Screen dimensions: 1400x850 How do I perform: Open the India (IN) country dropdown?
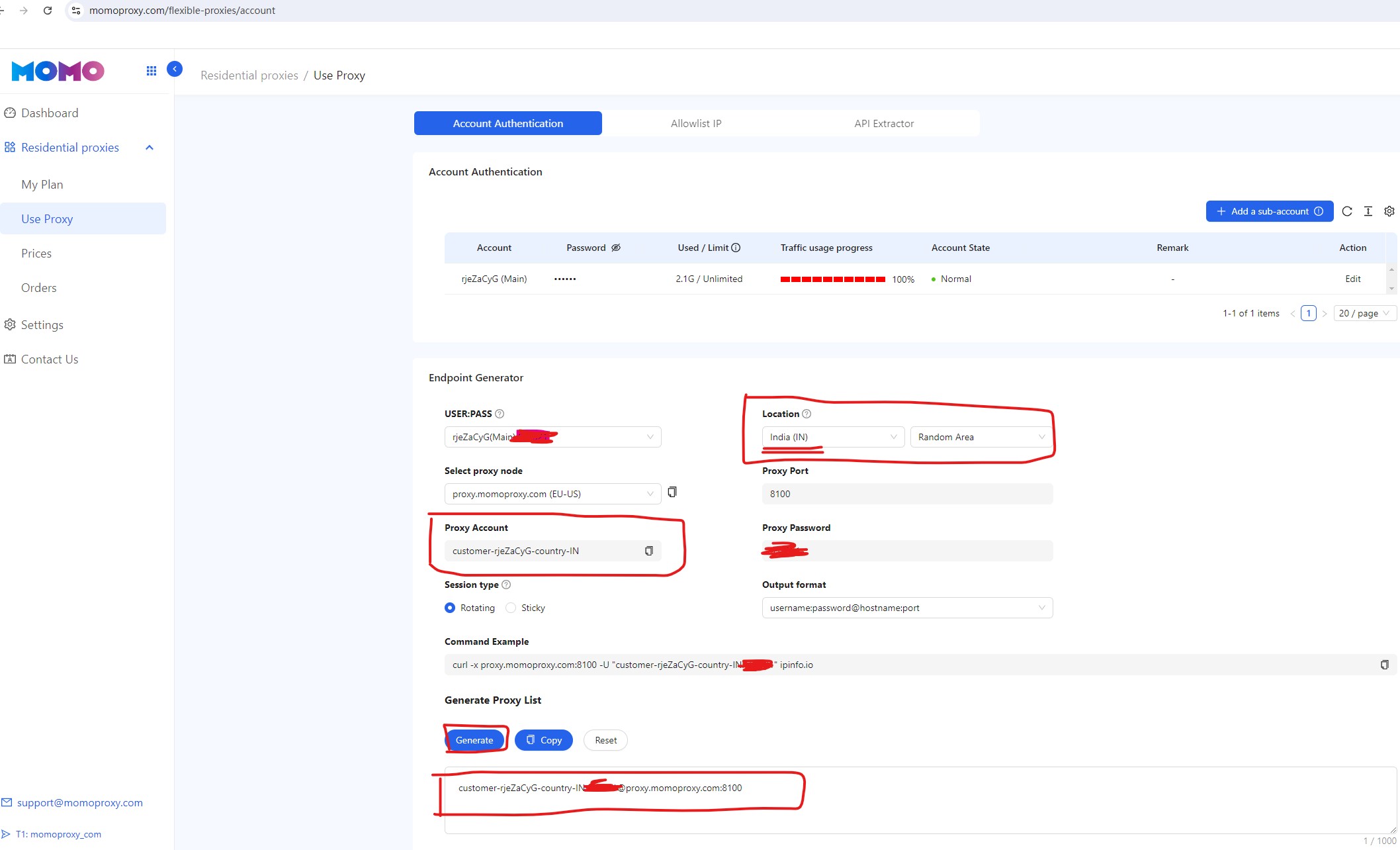[833, 437]
